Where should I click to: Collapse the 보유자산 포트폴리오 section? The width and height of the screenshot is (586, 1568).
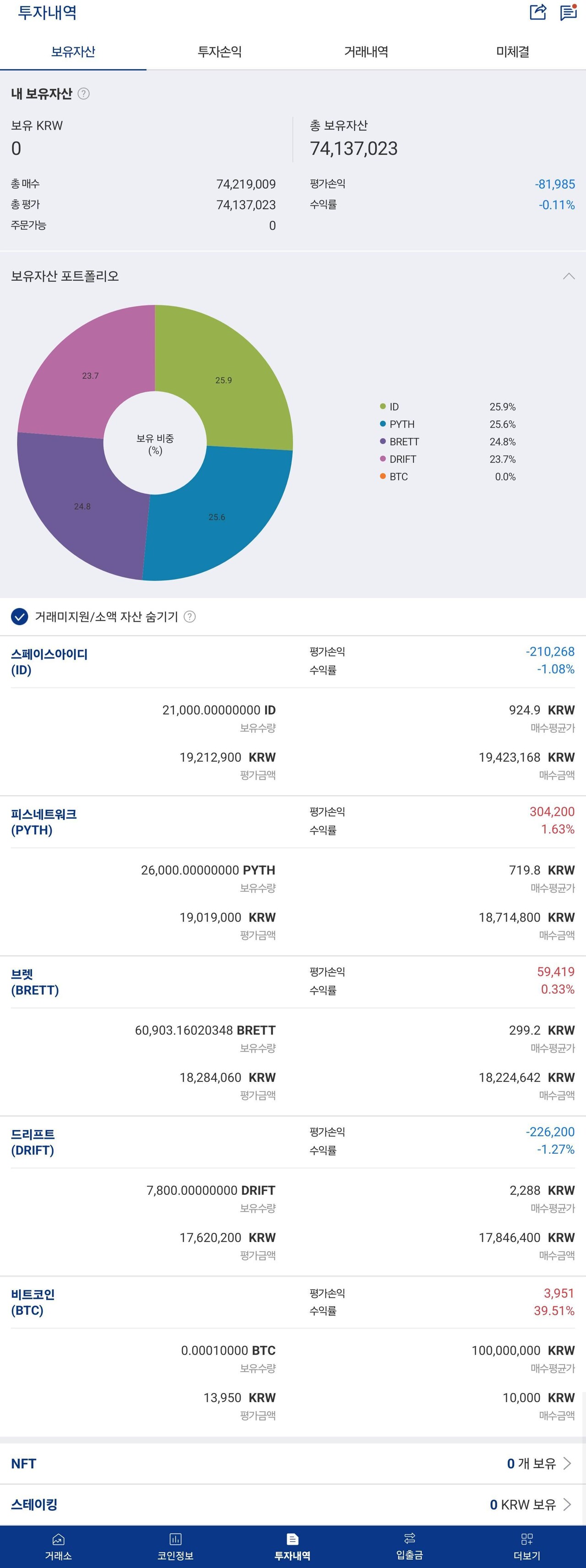tap(568, 277)
